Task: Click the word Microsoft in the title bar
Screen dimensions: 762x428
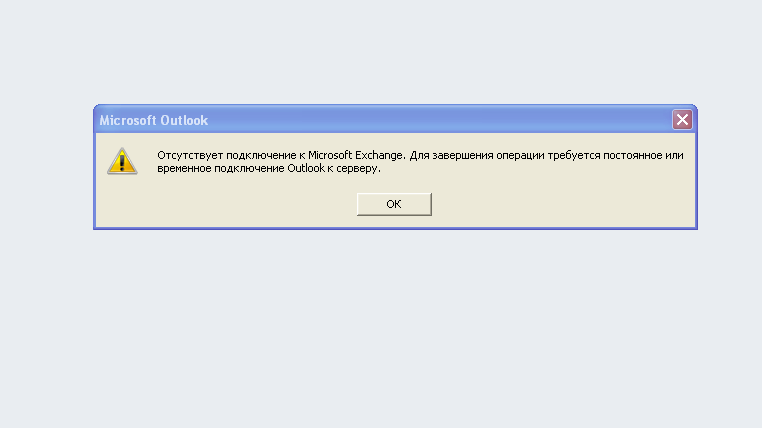Action: [128, 120]
